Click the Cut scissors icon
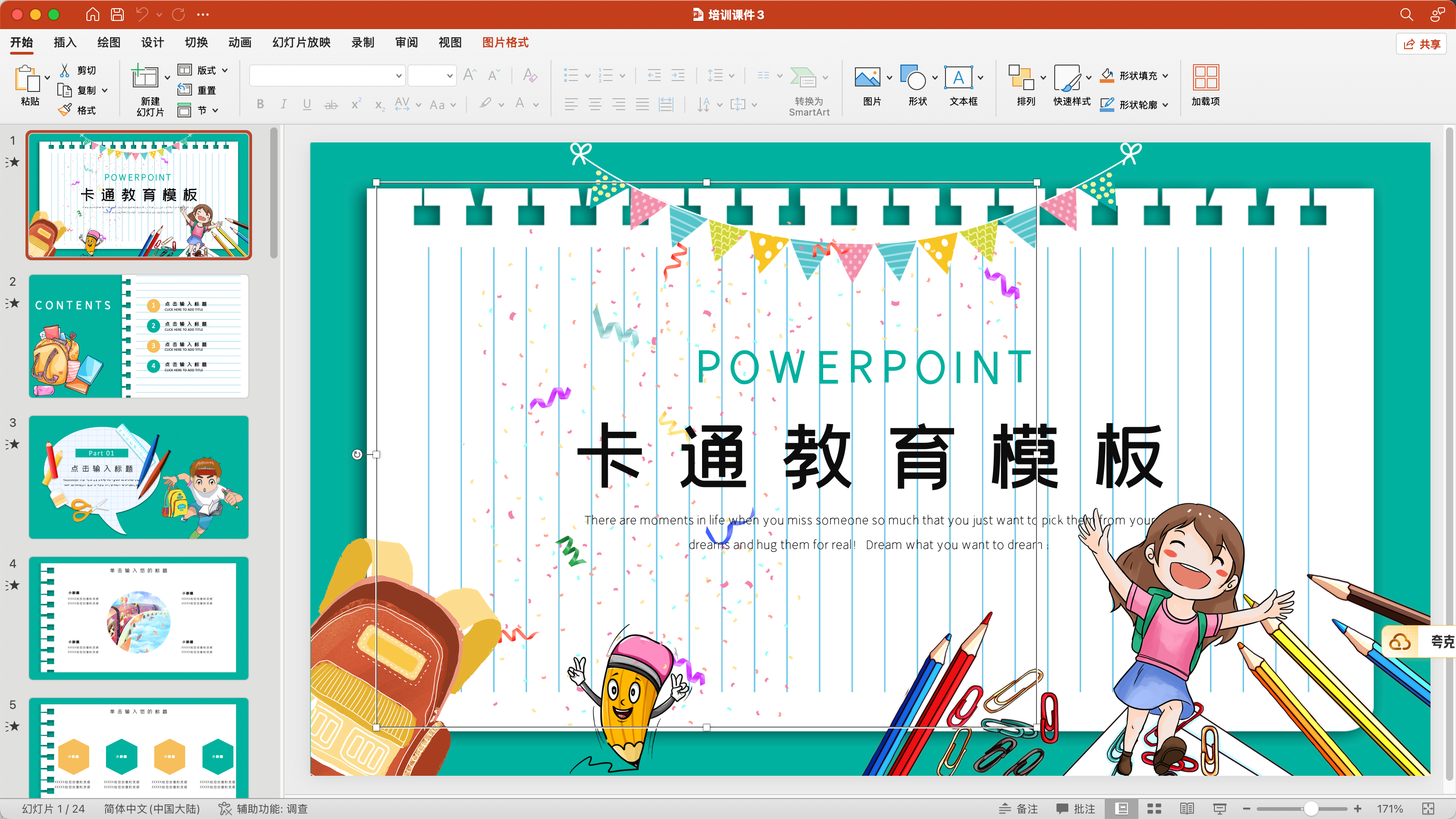Viewport: 1456px width, 819px height. 65,70
